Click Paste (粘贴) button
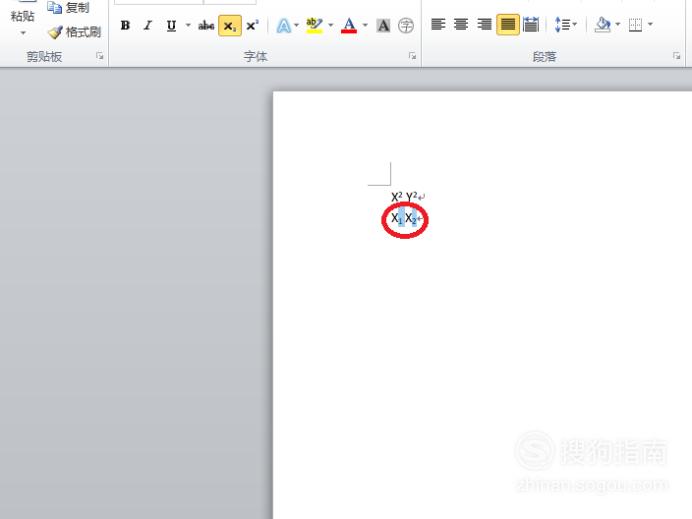 click(x=23, y=16)
